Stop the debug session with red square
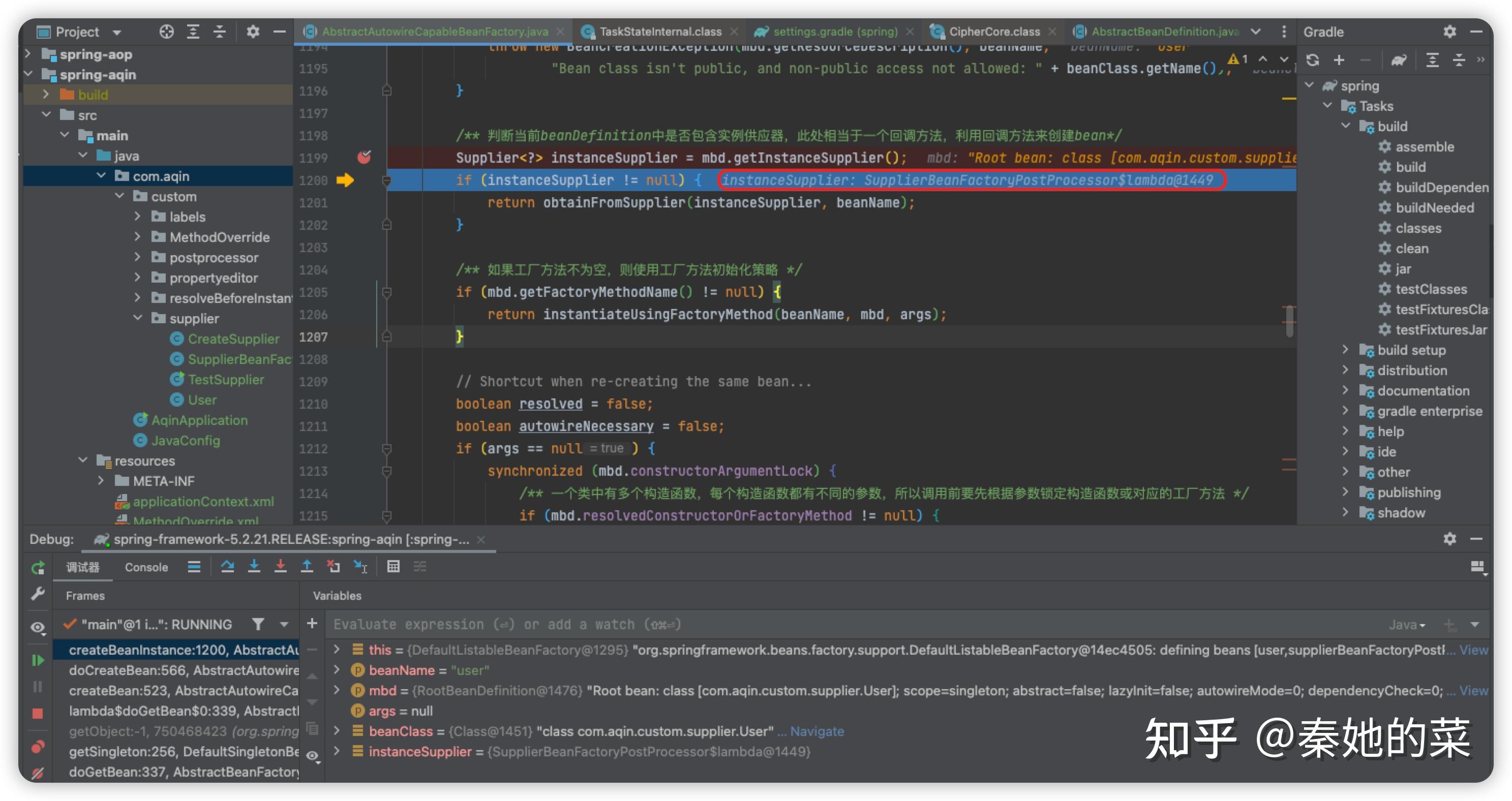This screenshot has width=1512, height=801. (x=38, y=713)
